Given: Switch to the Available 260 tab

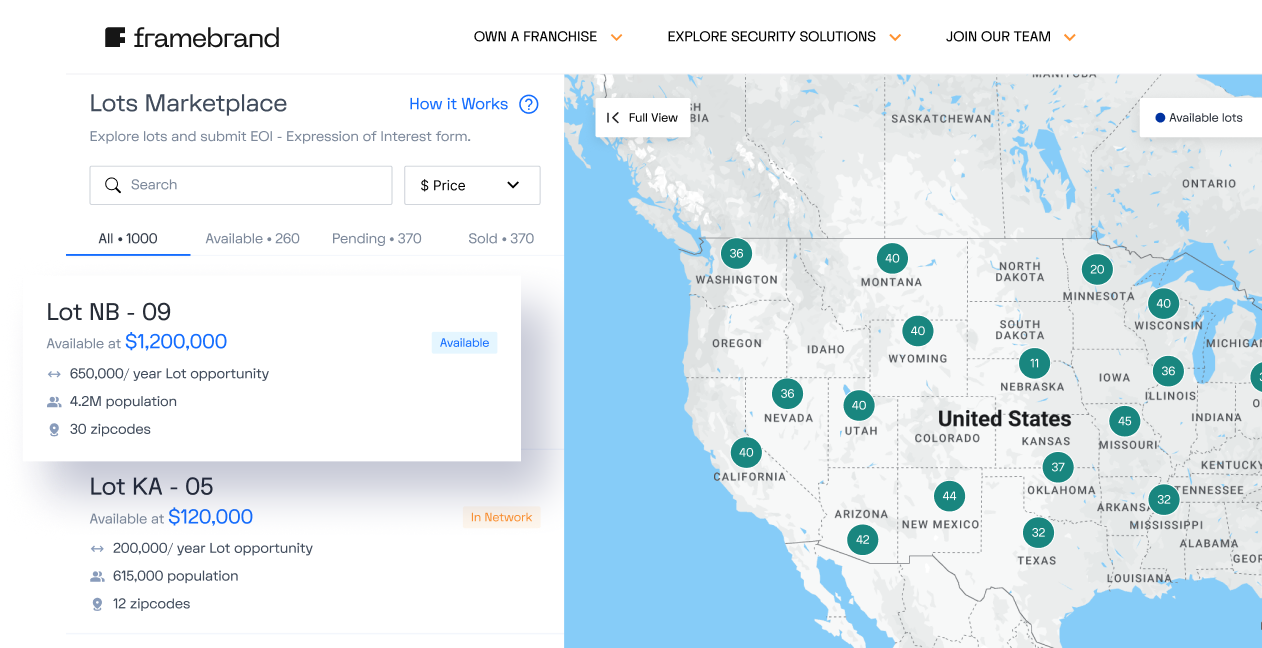Looking at the screenshot, I should 252,239.
